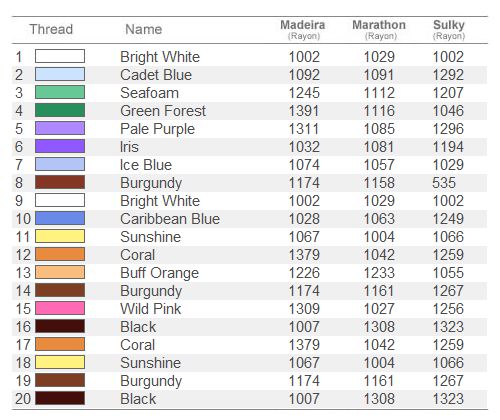Viewport: 500px width, 420px height.
Task: Select Sulky code 535 for Burgundy
Action: pyautogui.click(x=444, y=183)
